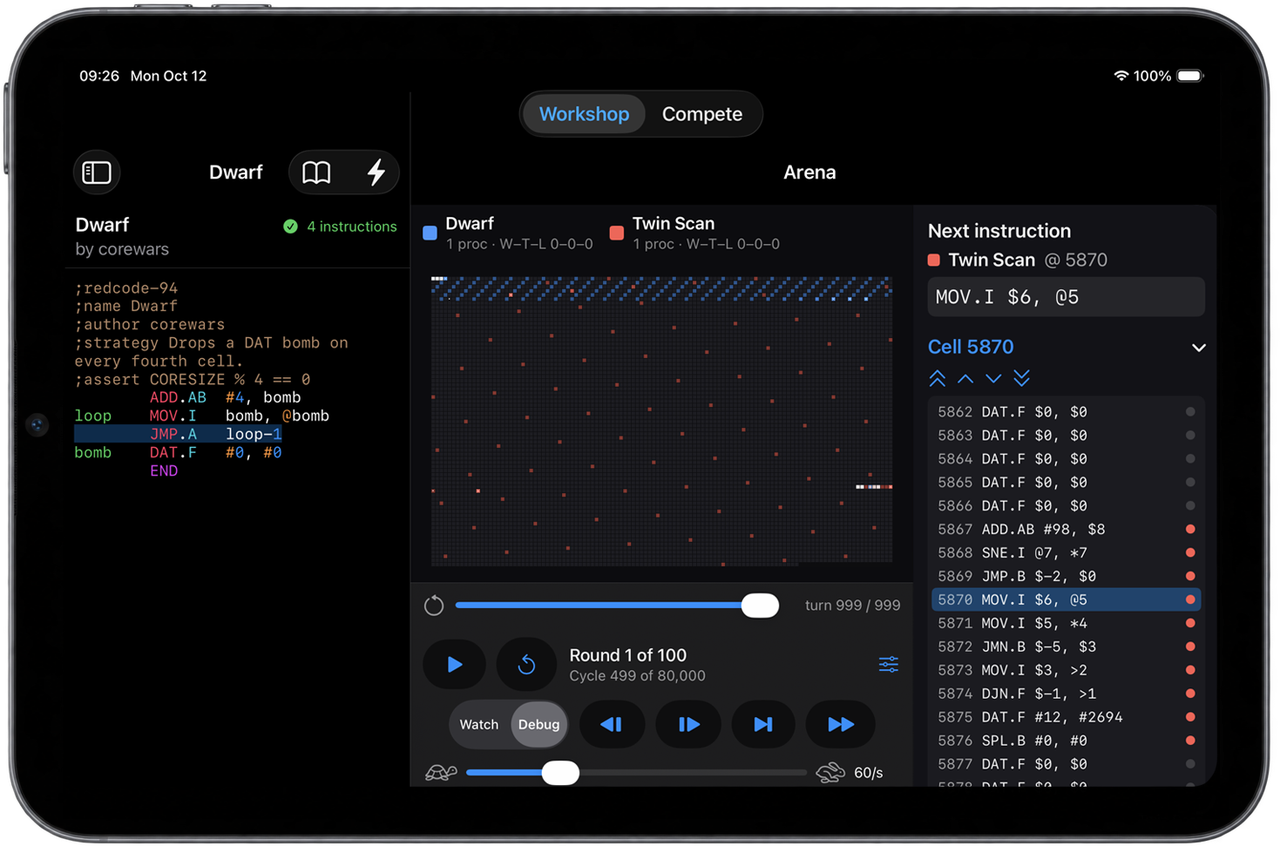Jump down a page with double chevron
Viewport: 1280px width, 846px height.
tap(1021, 378)
